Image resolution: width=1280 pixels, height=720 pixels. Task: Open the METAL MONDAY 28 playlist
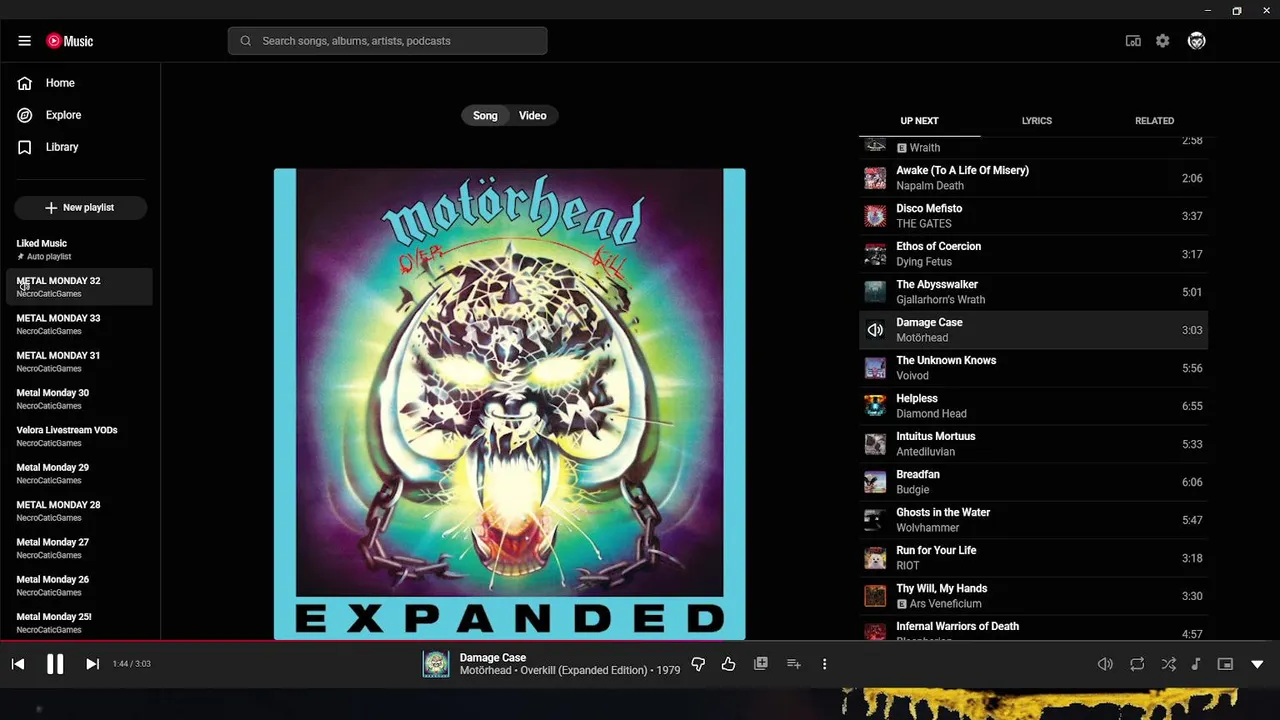click(x=80, y=511)
